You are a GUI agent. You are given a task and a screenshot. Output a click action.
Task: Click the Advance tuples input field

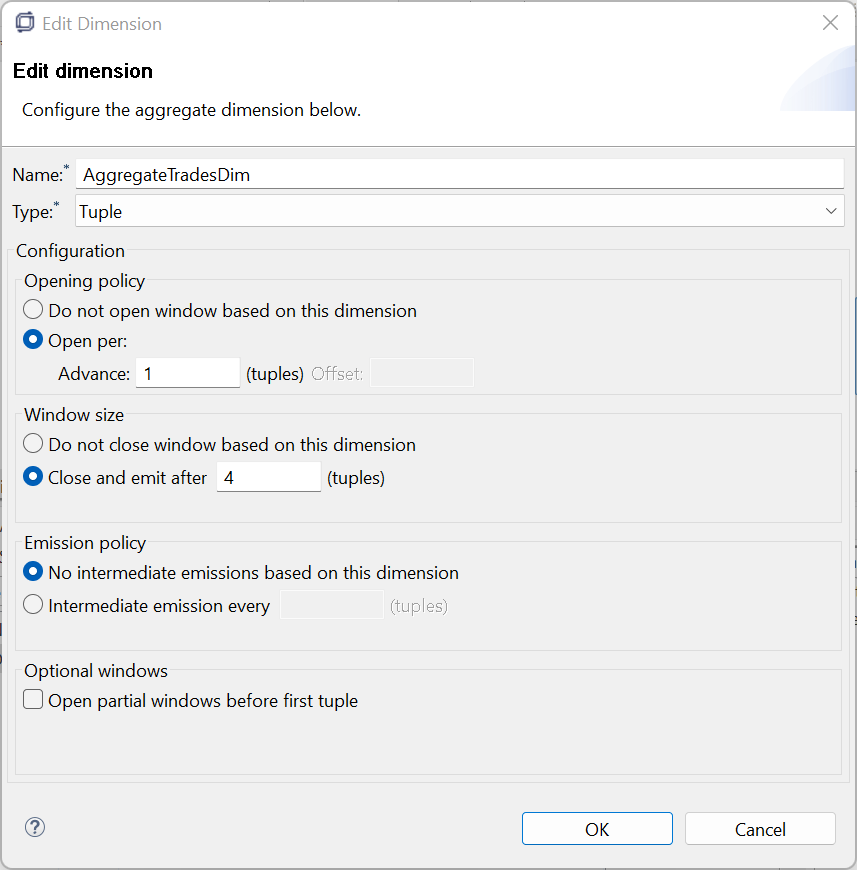pyautogui.click(x=187, y=373)
